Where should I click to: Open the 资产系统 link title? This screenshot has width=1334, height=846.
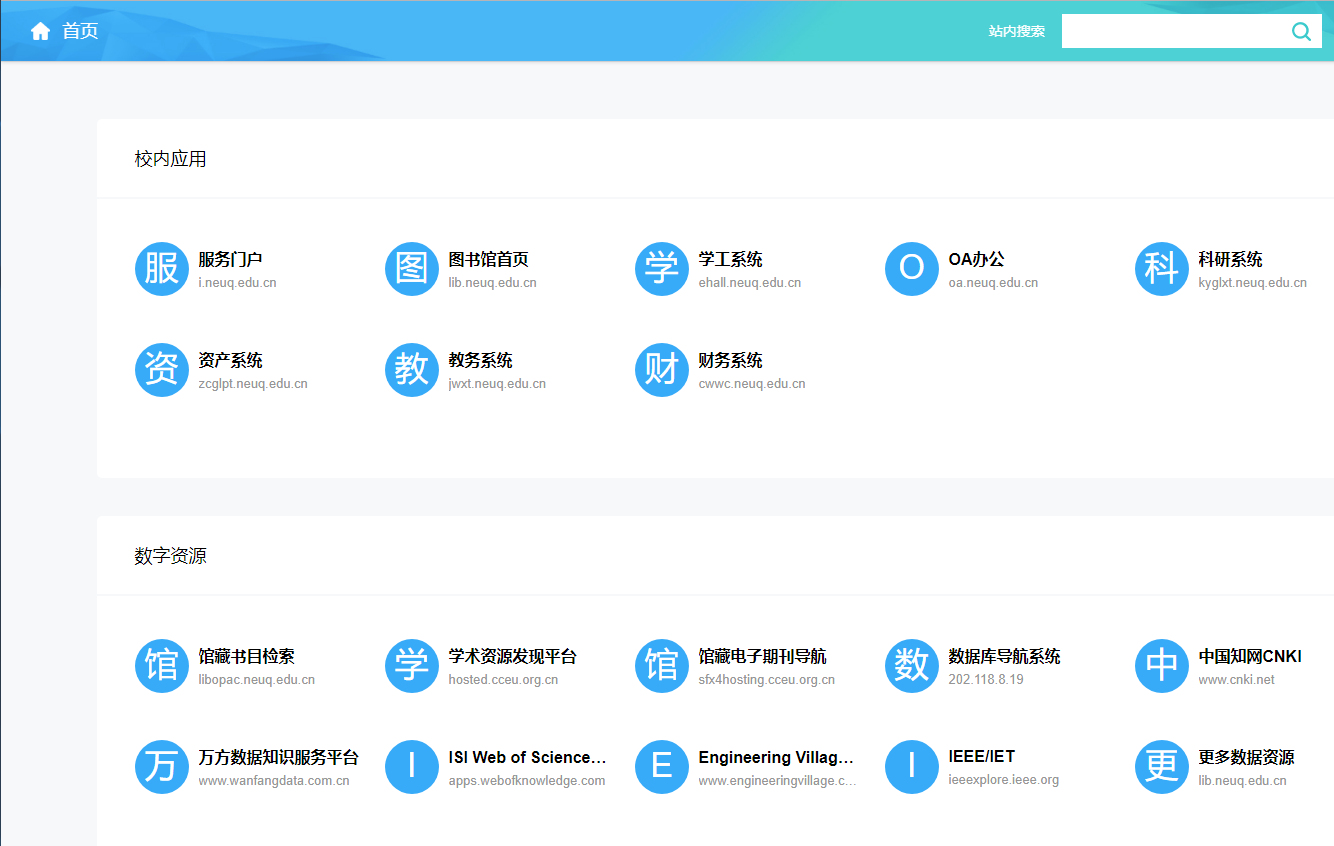(x=230, y=361)
